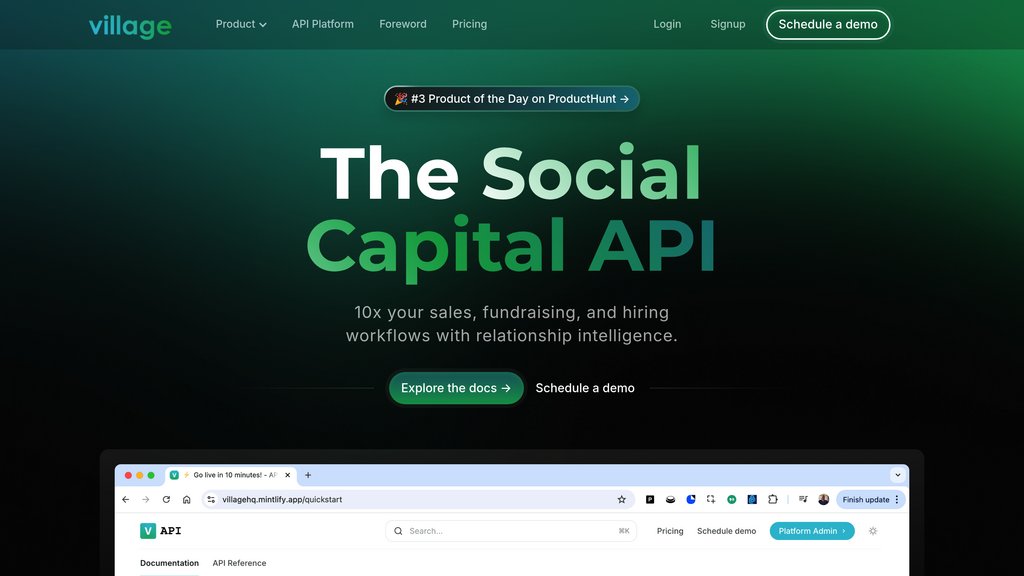
Task: Click the Platform Admin button
Action: click(812, 531)
